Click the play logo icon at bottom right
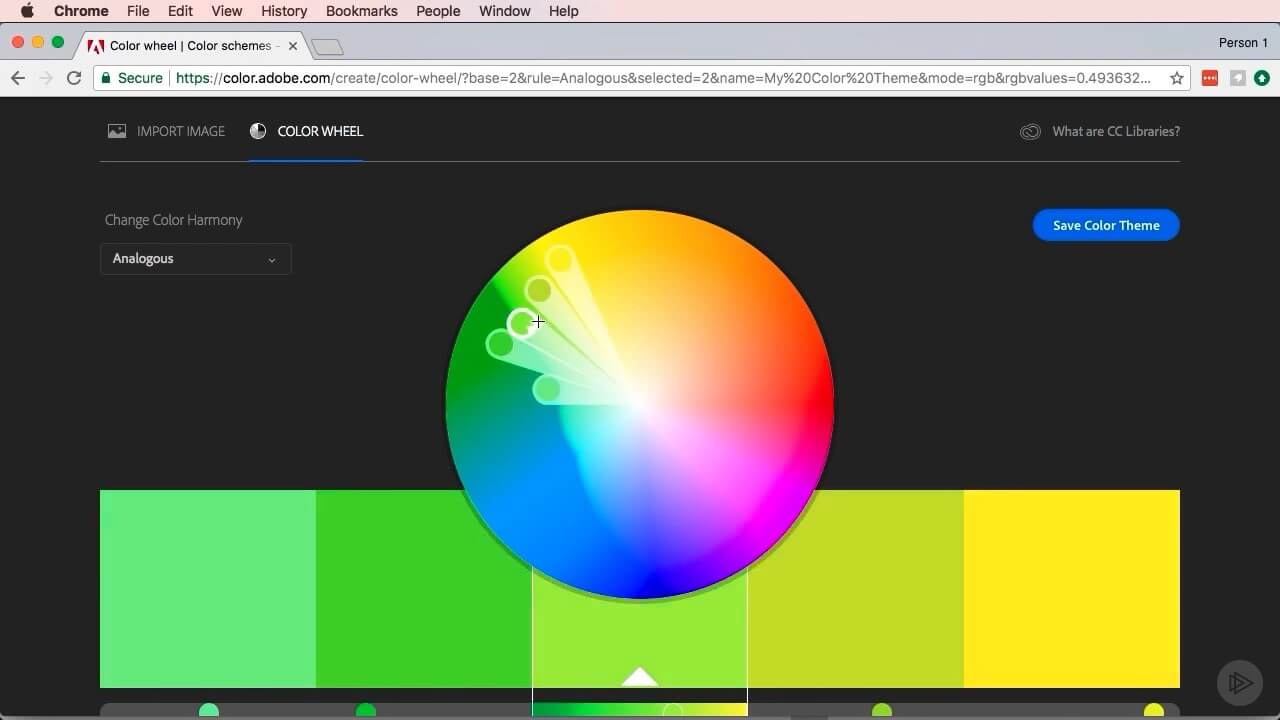Viewport: 1280px width, 720px height. tap(1239, 682)
